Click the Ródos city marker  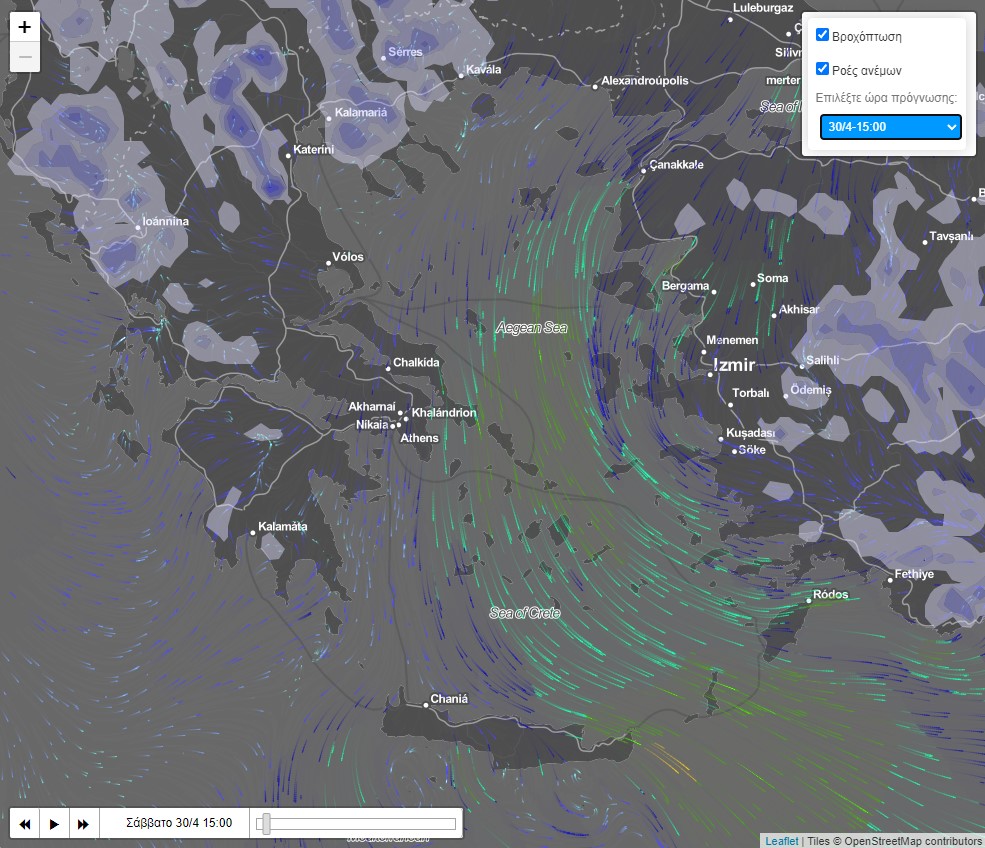[x=809, y=600]
